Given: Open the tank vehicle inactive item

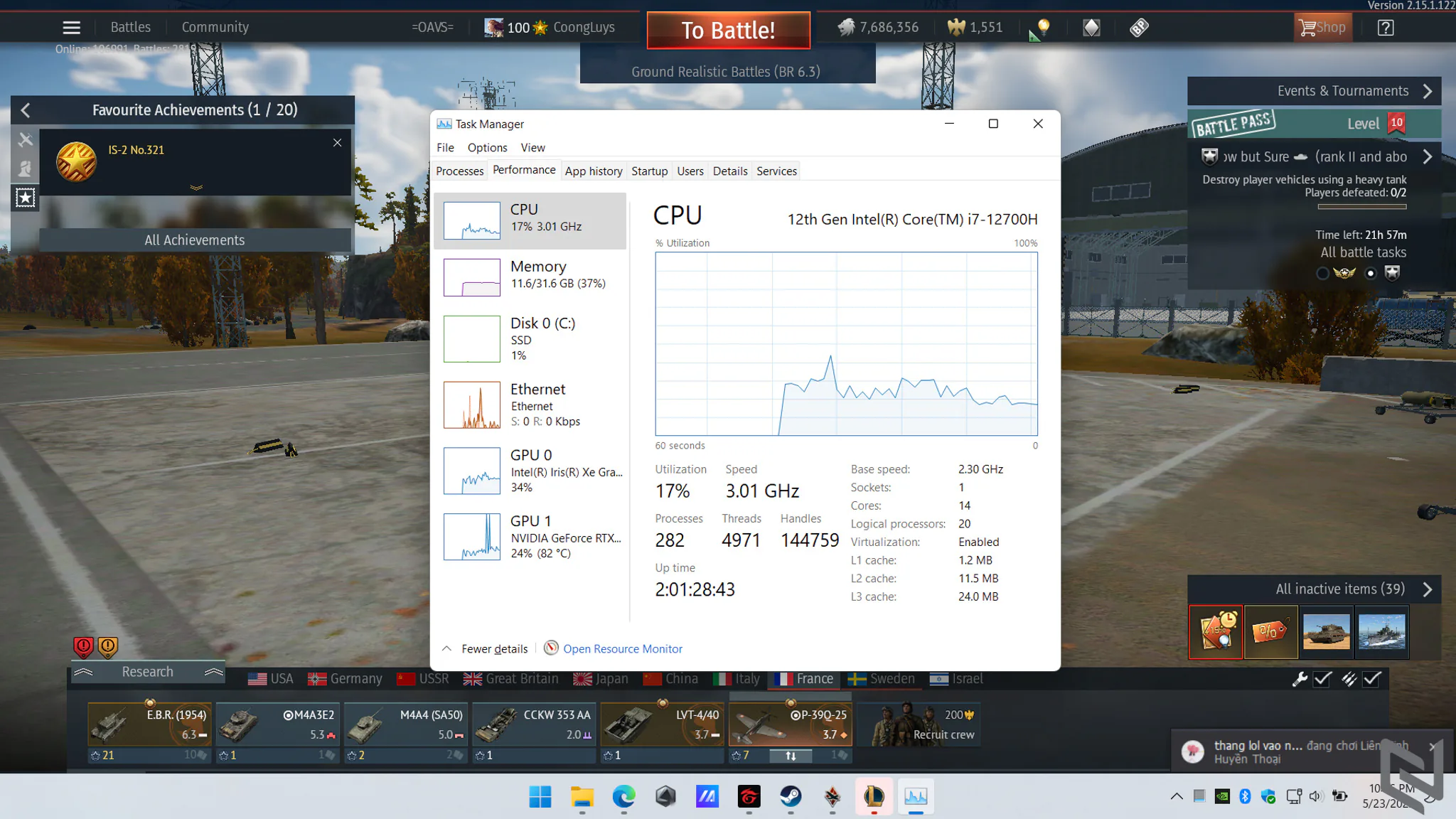Looking at the screenshot, I should tap(1326, 631).
